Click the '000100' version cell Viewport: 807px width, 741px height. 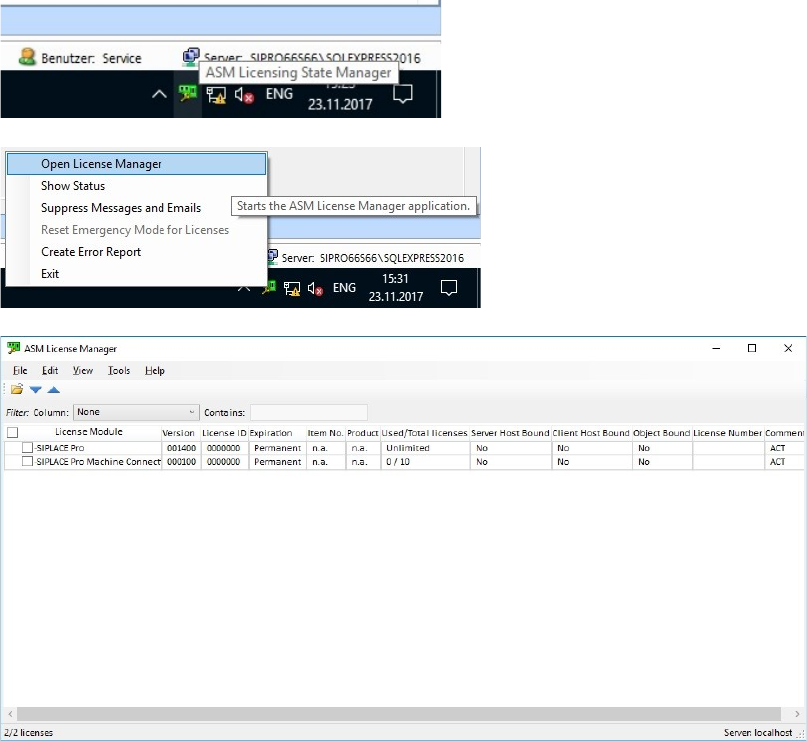pyautogui.click(x=181, y=462)
